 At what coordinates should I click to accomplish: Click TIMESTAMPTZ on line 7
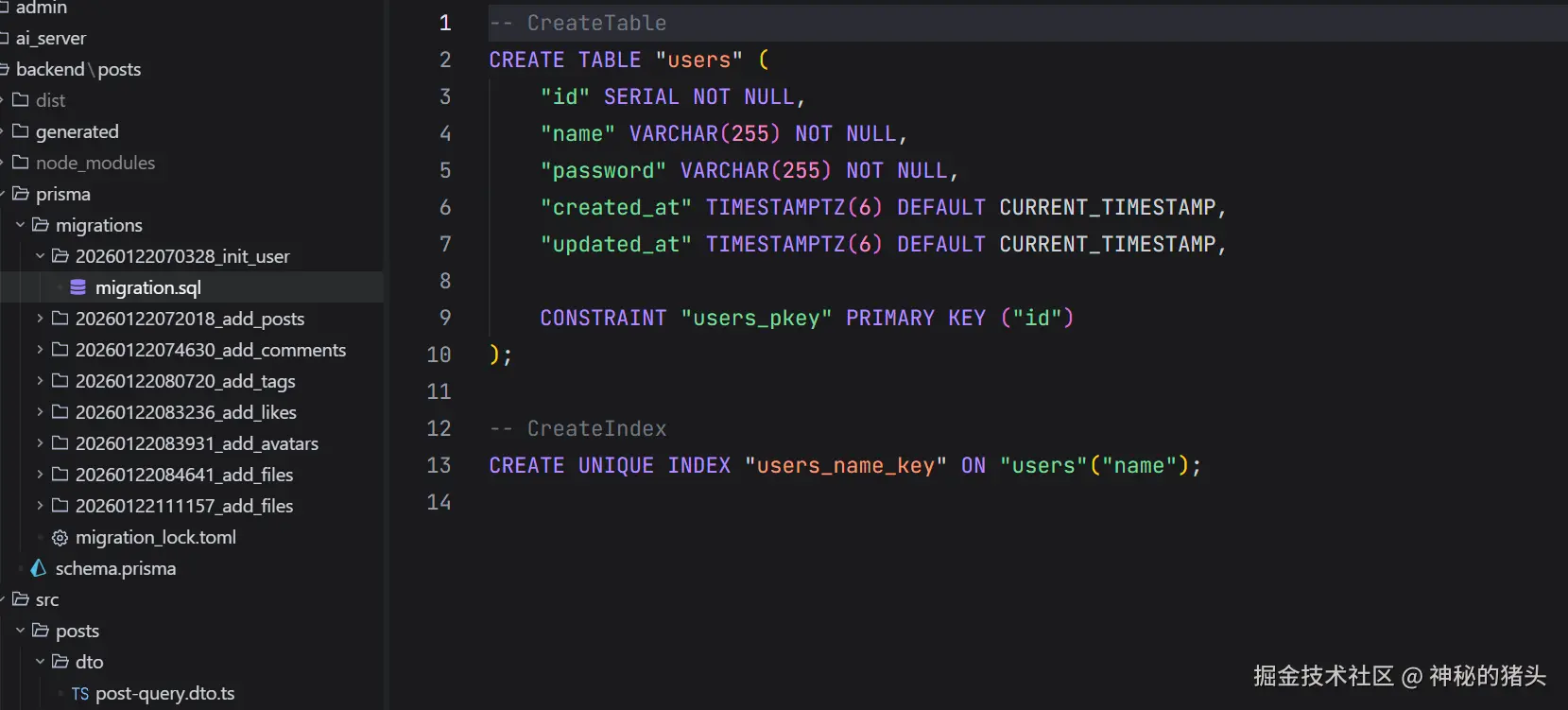coord(776,244)
